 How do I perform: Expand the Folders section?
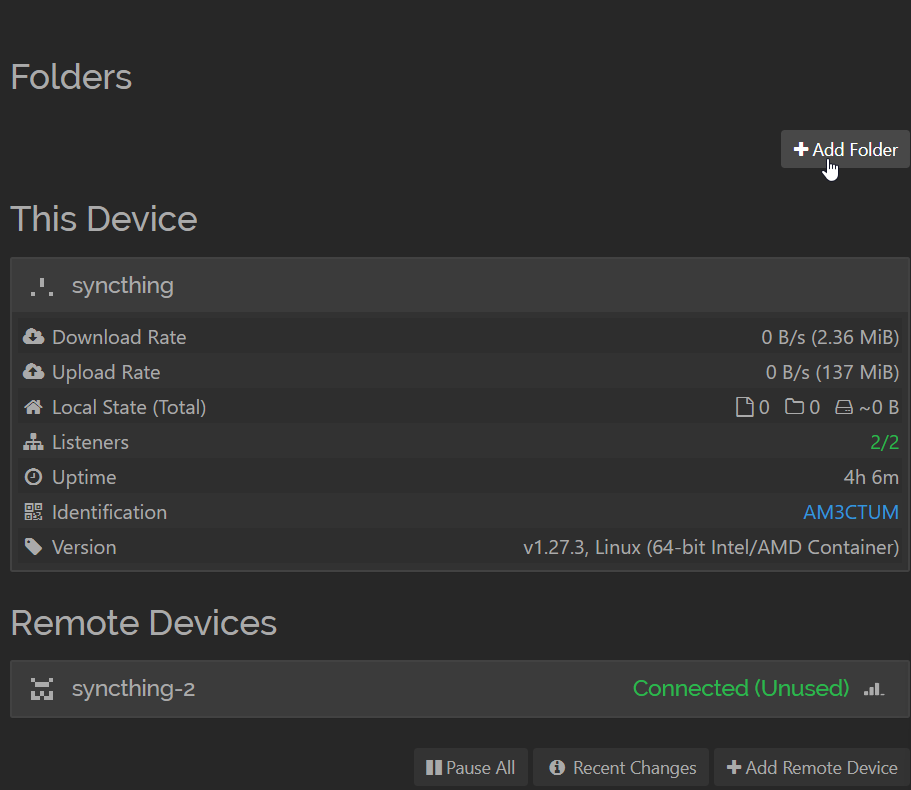coord(70,77)
